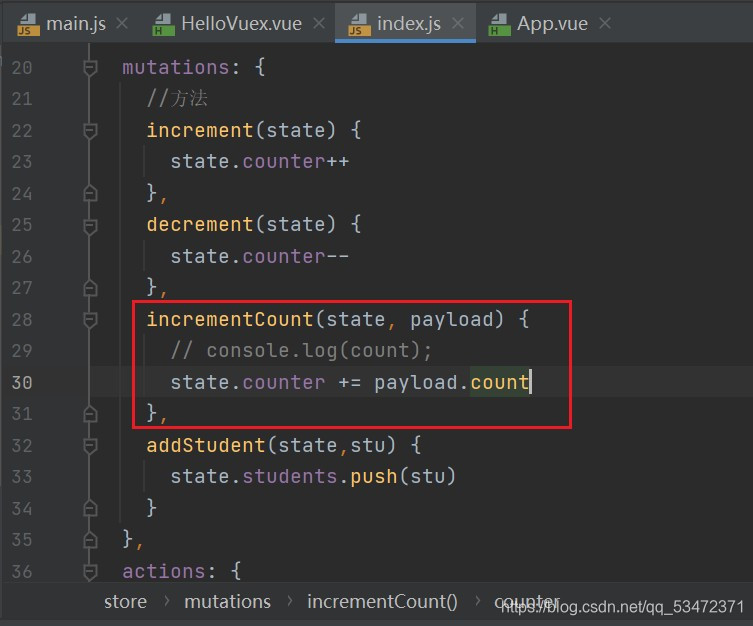Click line number 20 in gutter
This screenshot has width=753, height=626.
(x=22, y=68)
